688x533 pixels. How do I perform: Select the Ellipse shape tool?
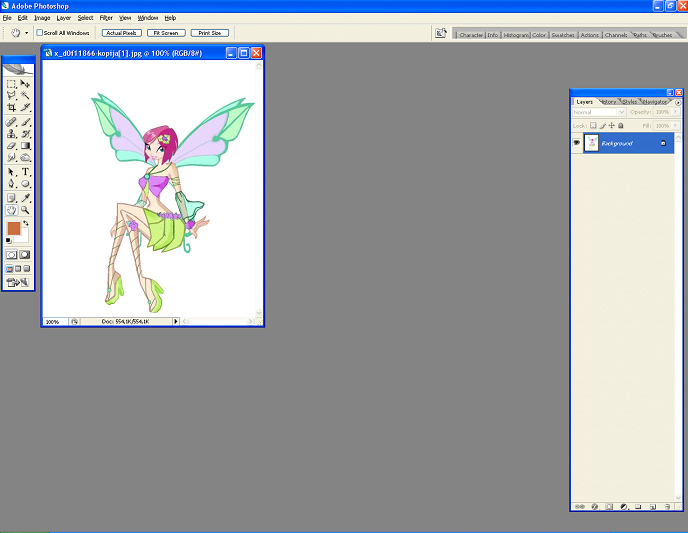pyautogui.click(x=25, y=184)
